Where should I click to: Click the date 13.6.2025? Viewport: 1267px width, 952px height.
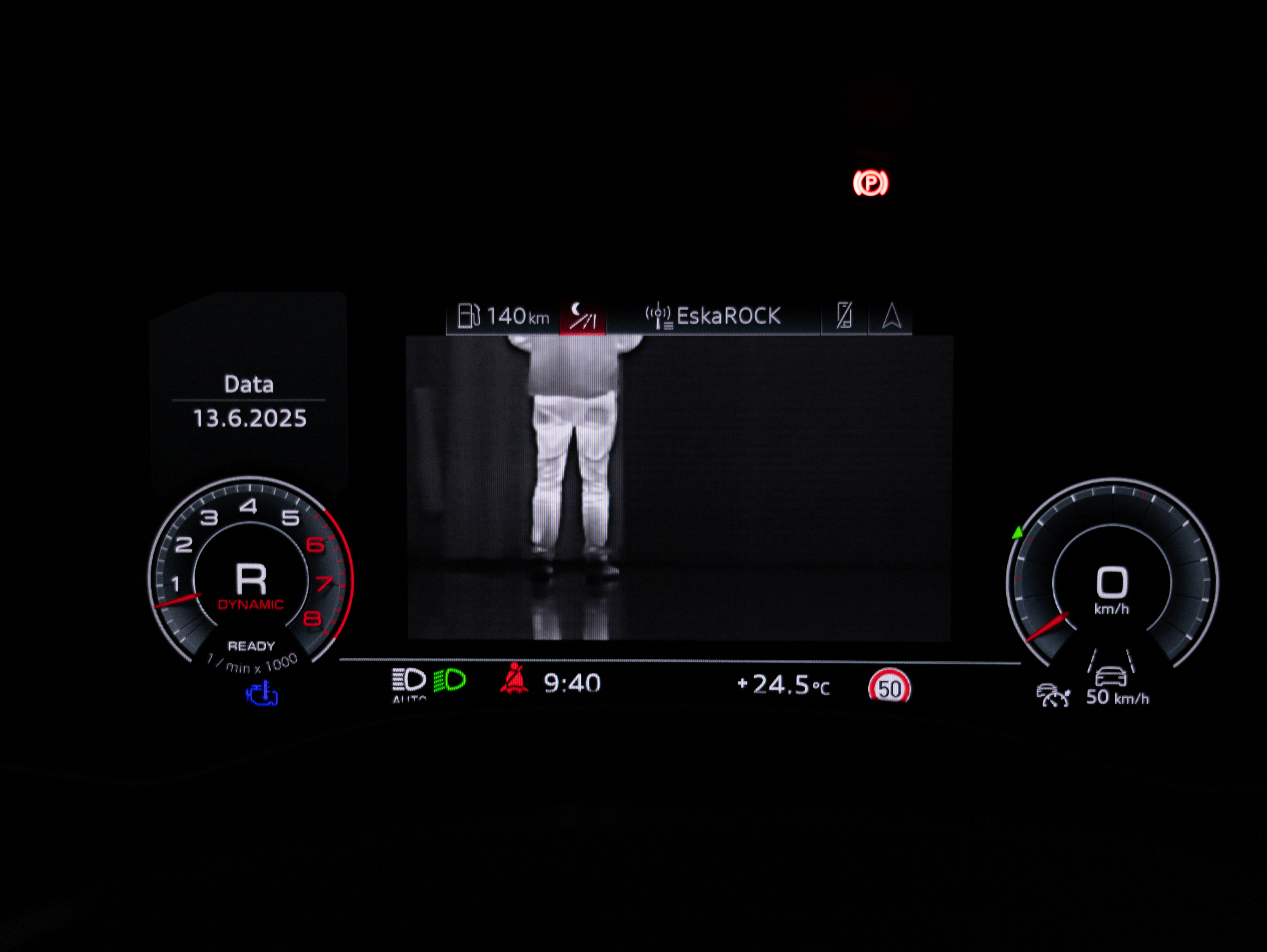pos(250,419)
